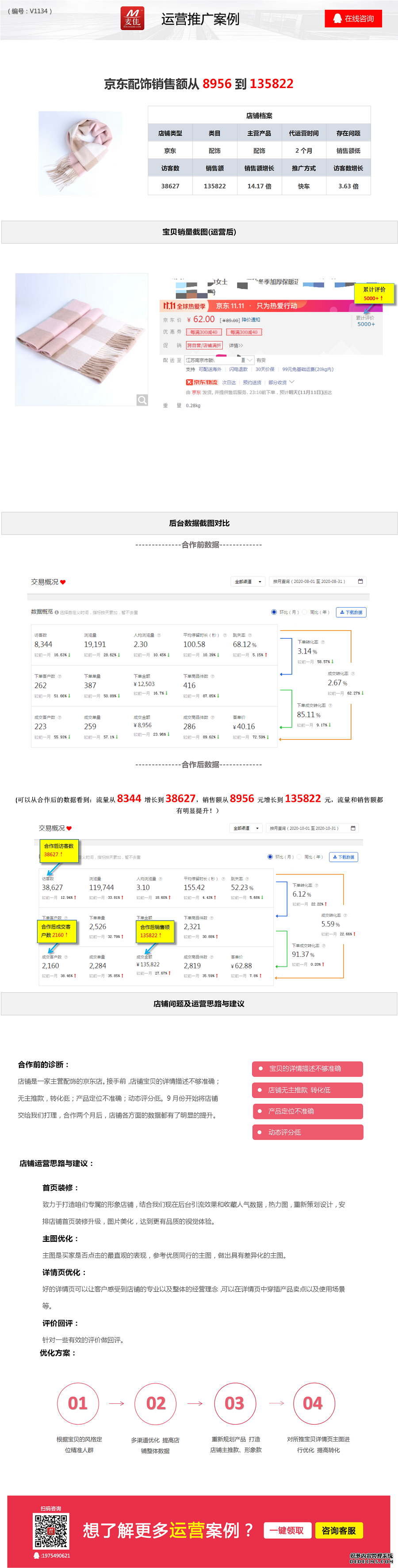Click the 降价通知 link beside the price
The width and height of the screenshot is (398, 1568).
(x=251, y=320)
